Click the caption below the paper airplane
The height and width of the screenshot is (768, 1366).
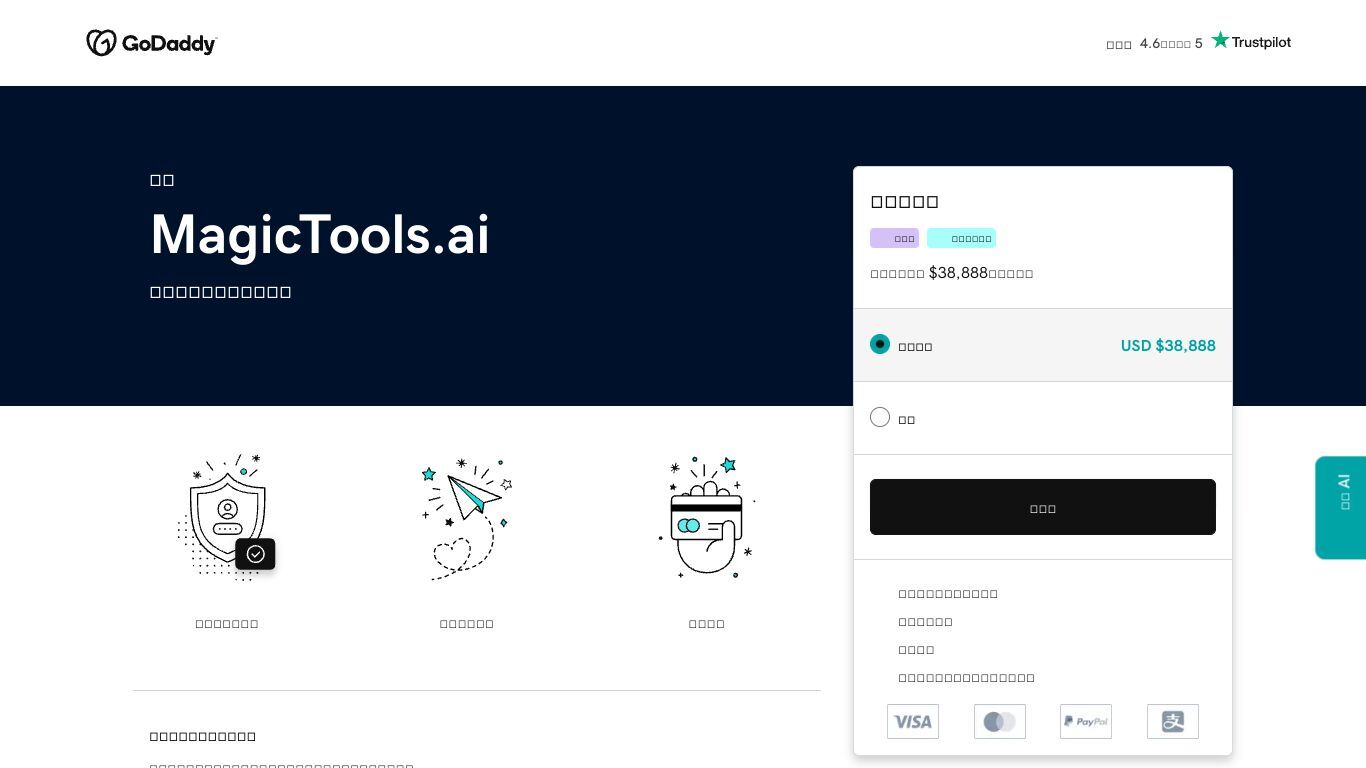(x=467, y=624)
